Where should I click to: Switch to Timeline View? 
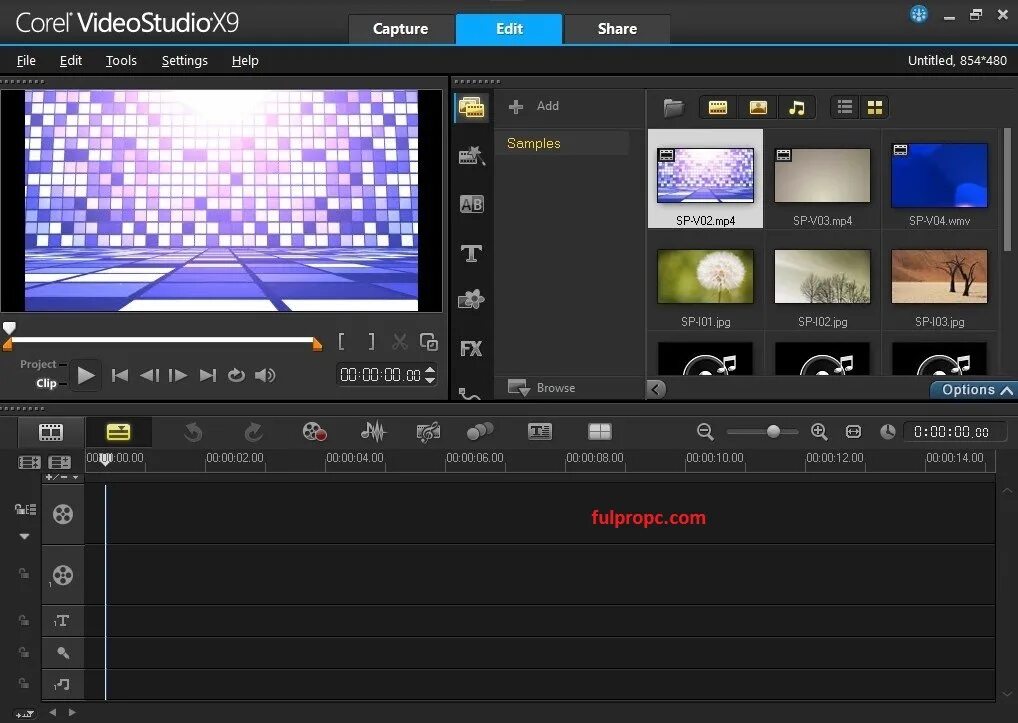(118, 432)
